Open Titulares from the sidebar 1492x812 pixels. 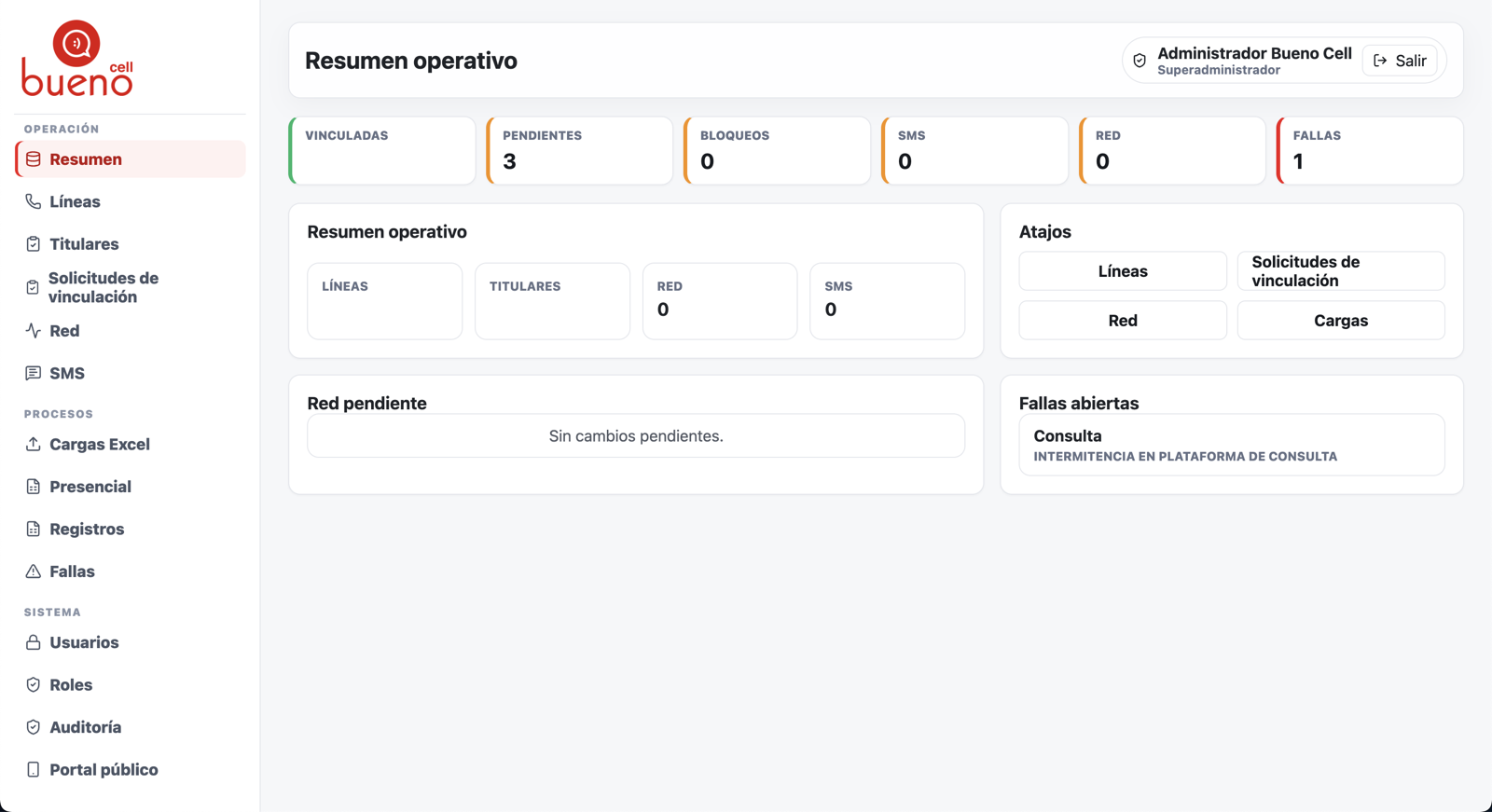click(x=131, y=244)
